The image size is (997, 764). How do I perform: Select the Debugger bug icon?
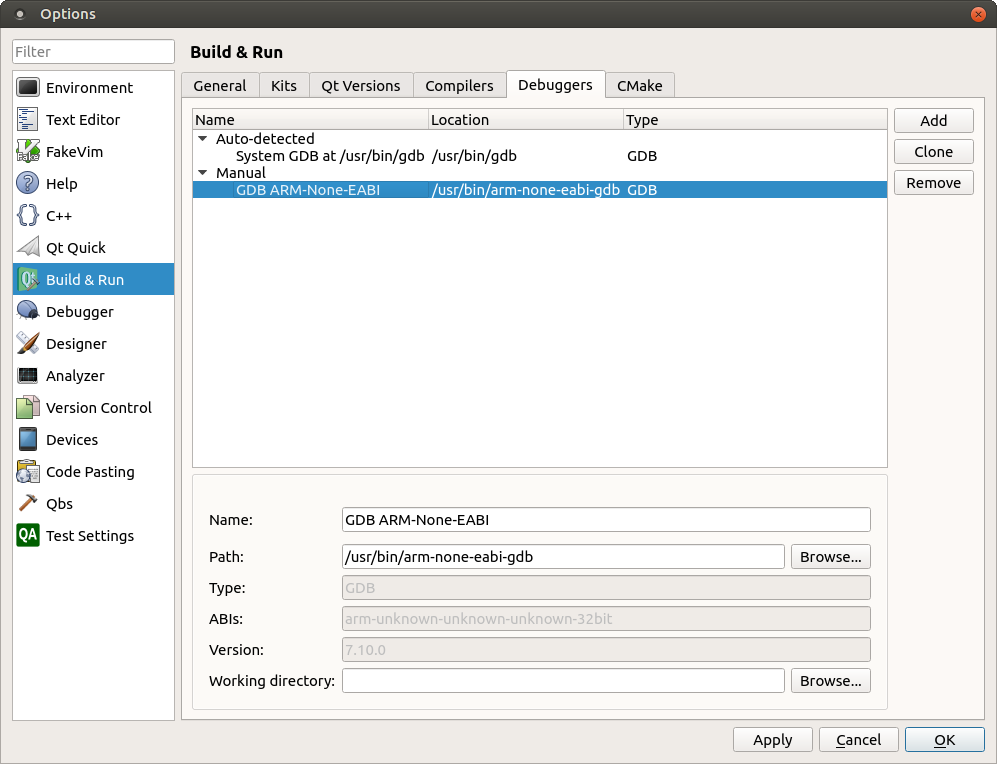[x=28, y=312]
